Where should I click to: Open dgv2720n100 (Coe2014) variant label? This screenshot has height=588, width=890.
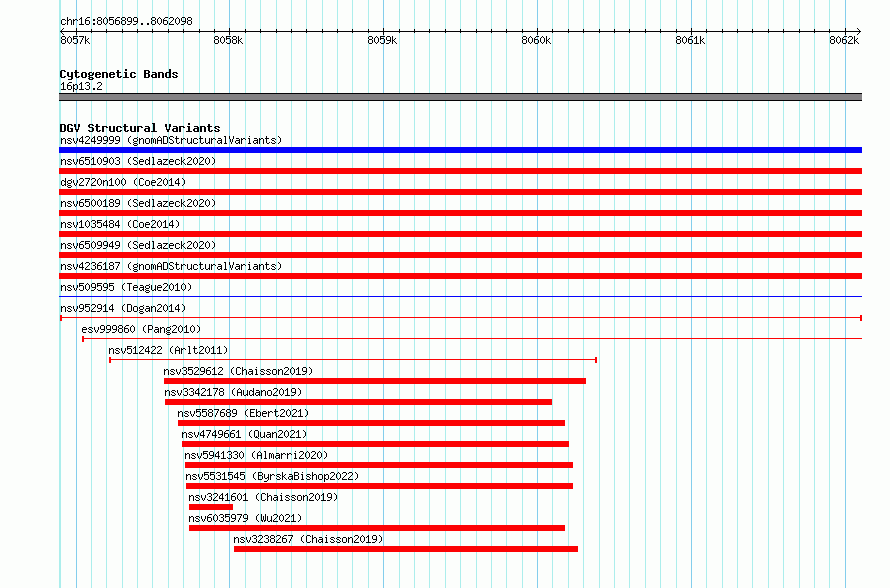tap(123, 182)
